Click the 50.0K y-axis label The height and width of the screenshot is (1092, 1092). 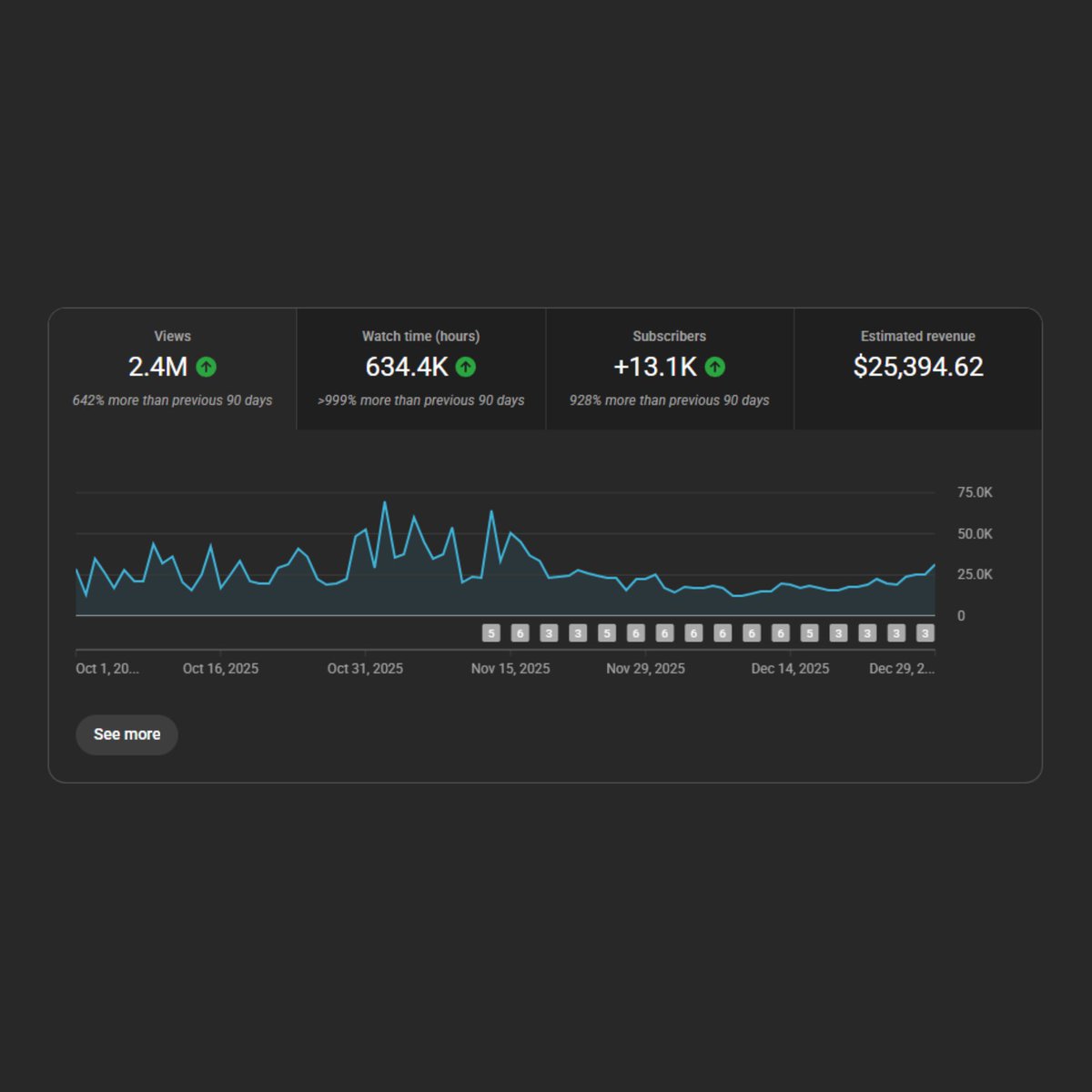tap(975, 534)
